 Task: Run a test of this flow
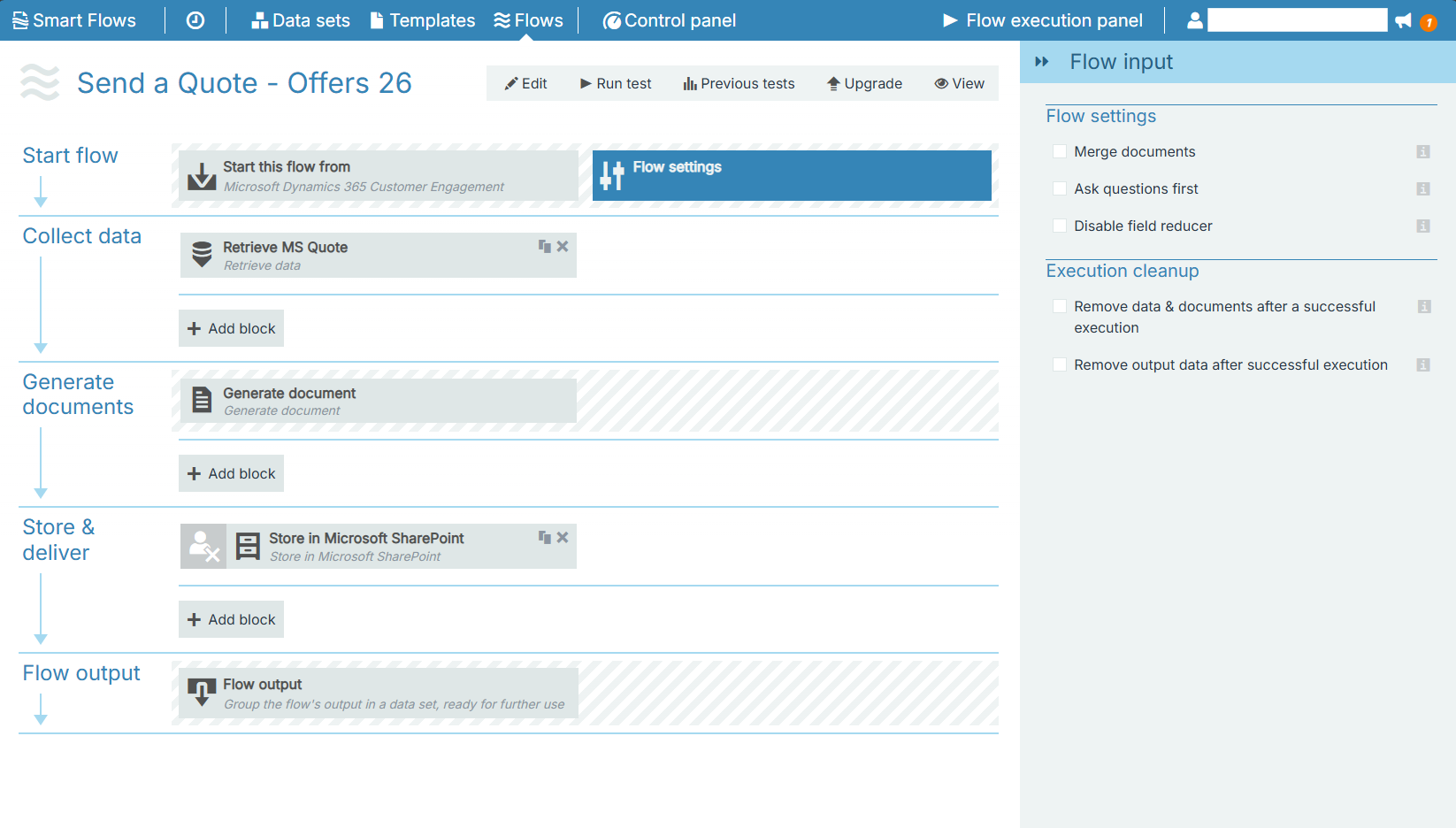(616, 83)
